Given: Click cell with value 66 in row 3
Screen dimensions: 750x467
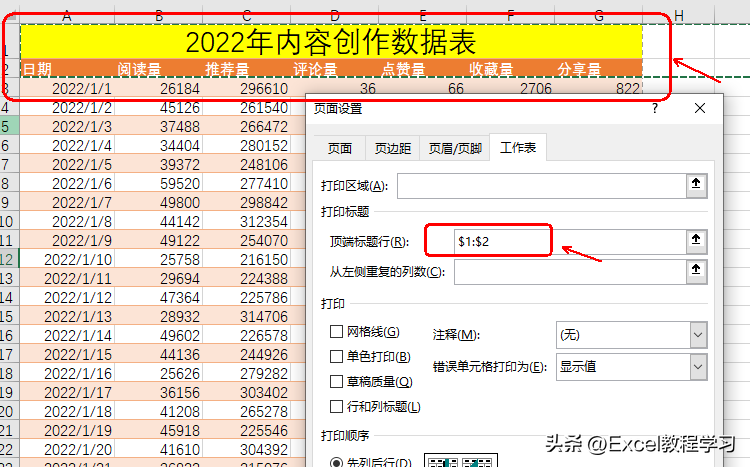Looking at the screenshot, I should coord(423,87).
